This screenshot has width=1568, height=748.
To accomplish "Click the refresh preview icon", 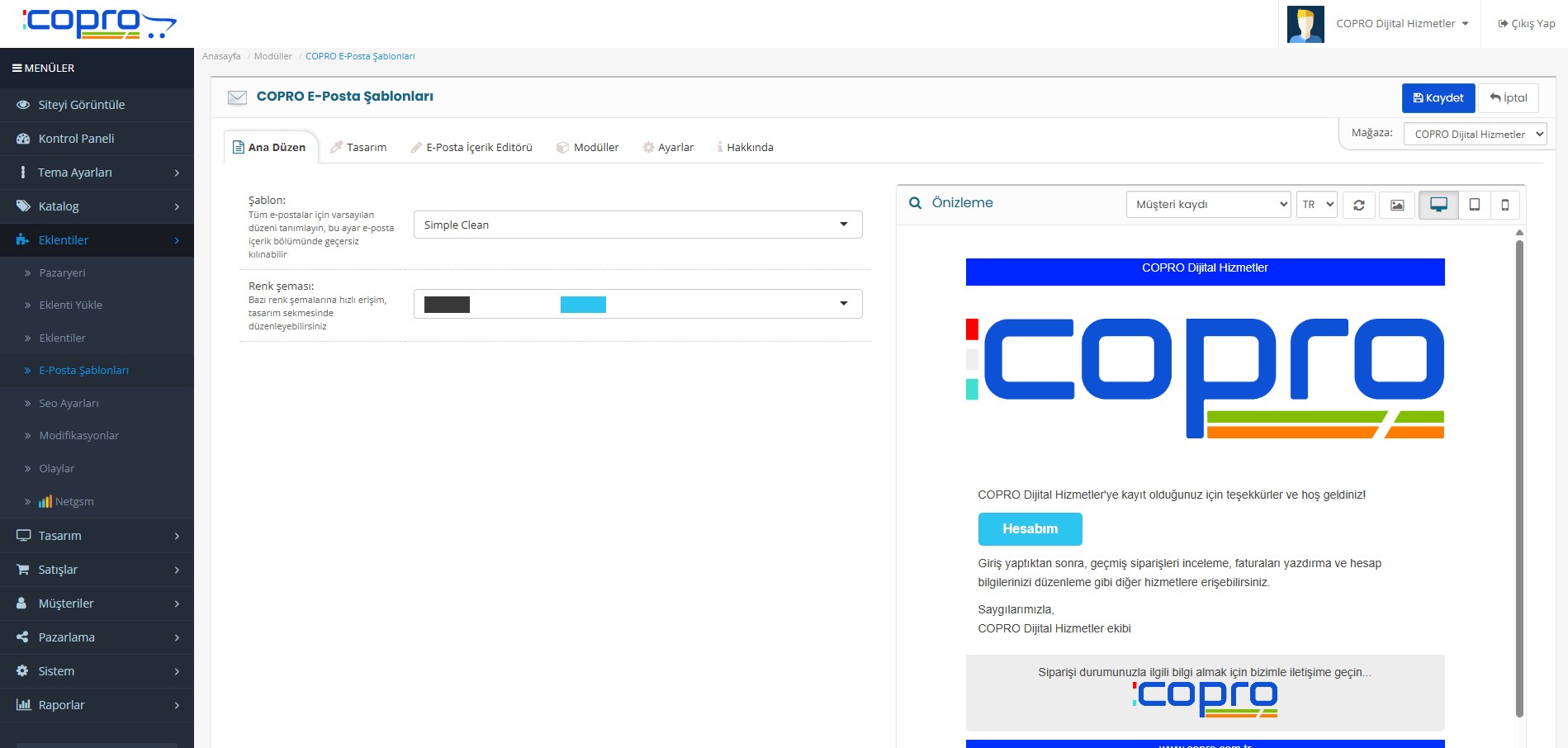I will pos(1359,205).
